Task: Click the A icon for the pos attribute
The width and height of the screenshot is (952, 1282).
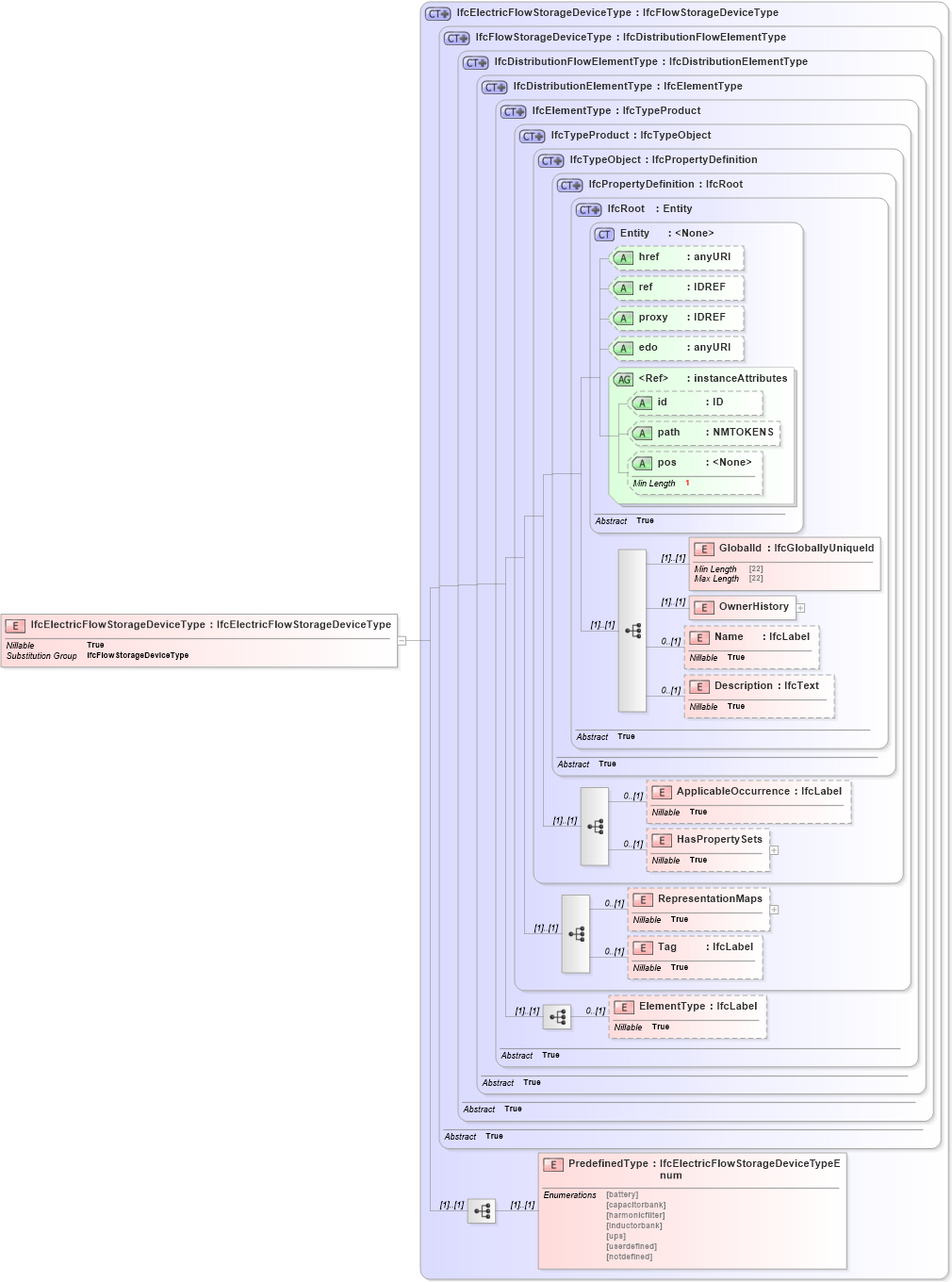Action: [x=644, y=463]
